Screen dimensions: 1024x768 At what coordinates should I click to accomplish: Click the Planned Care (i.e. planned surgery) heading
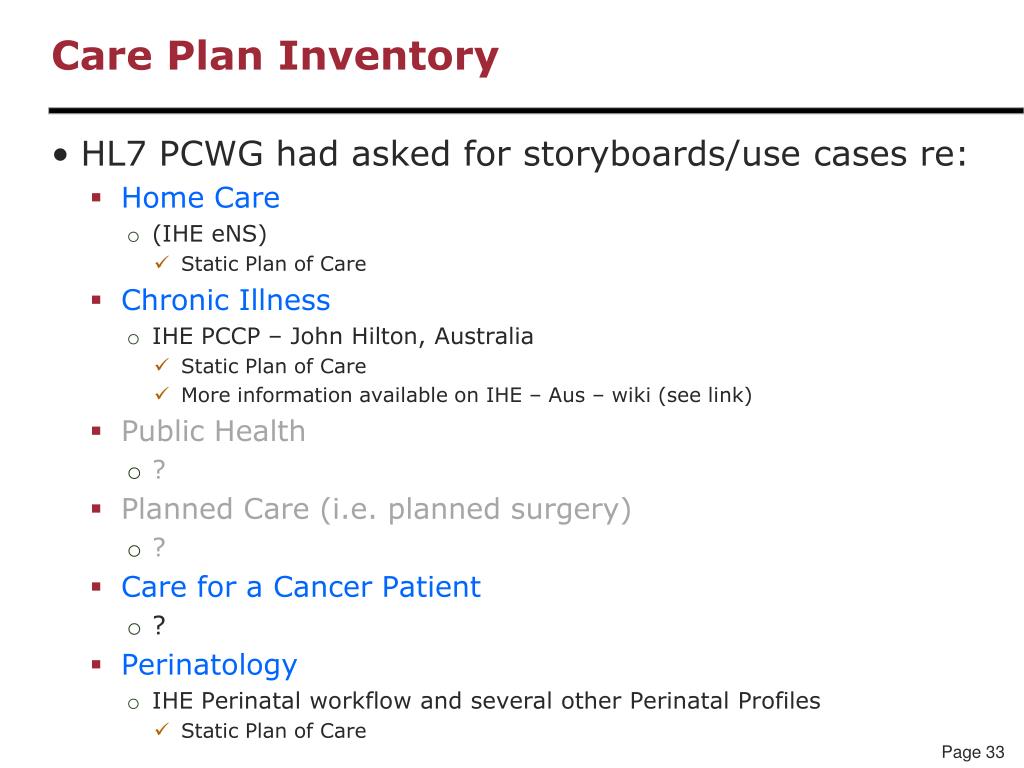coord(376,509)
